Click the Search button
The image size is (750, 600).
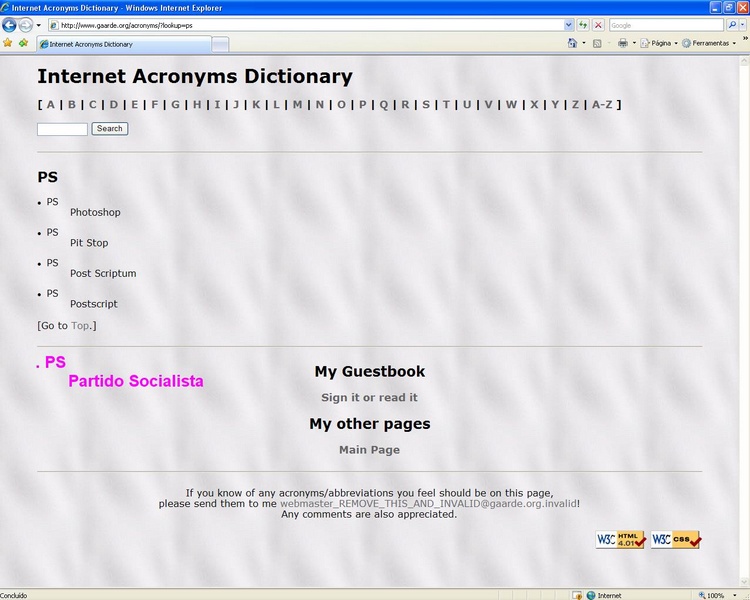pyautogui.click(x=110, y=129)
